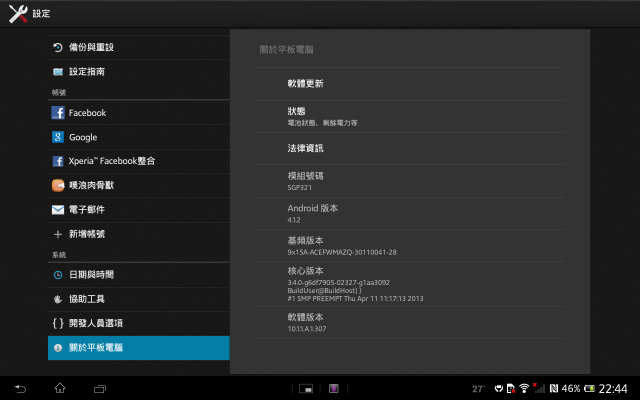Tap the Settings wrench icon in title bar

[18, 13]
